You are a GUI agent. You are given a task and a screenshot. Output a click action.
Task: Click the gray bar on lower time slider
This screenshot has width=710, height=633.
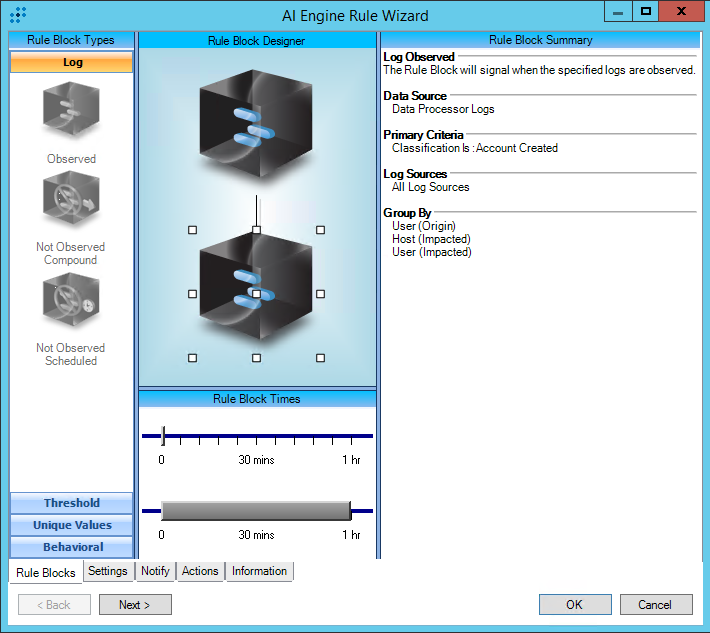(255, 510)
